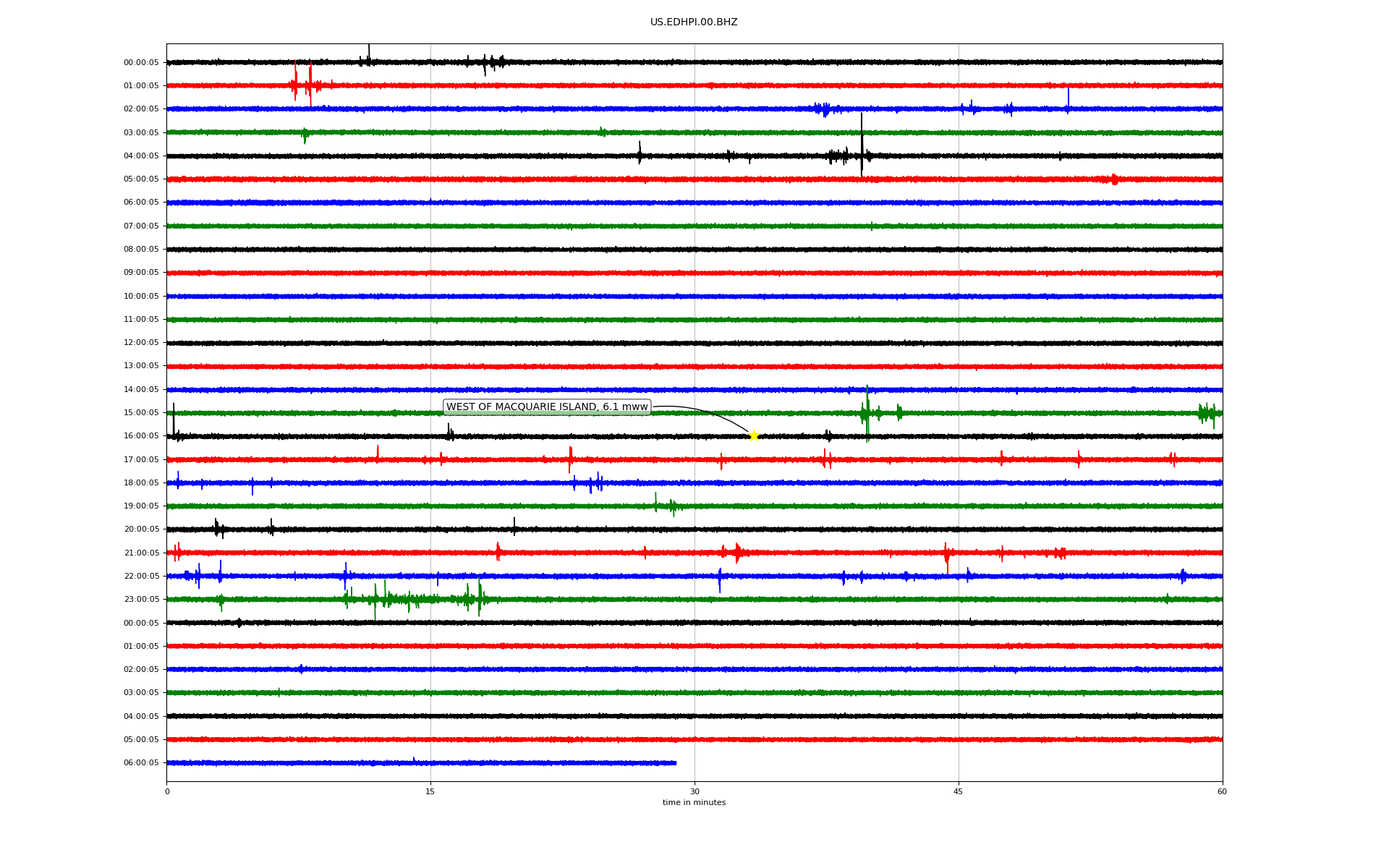Click the 08:00:05 row time label
The height and width of the screenshot is (868, 1389).
(141, 250)
